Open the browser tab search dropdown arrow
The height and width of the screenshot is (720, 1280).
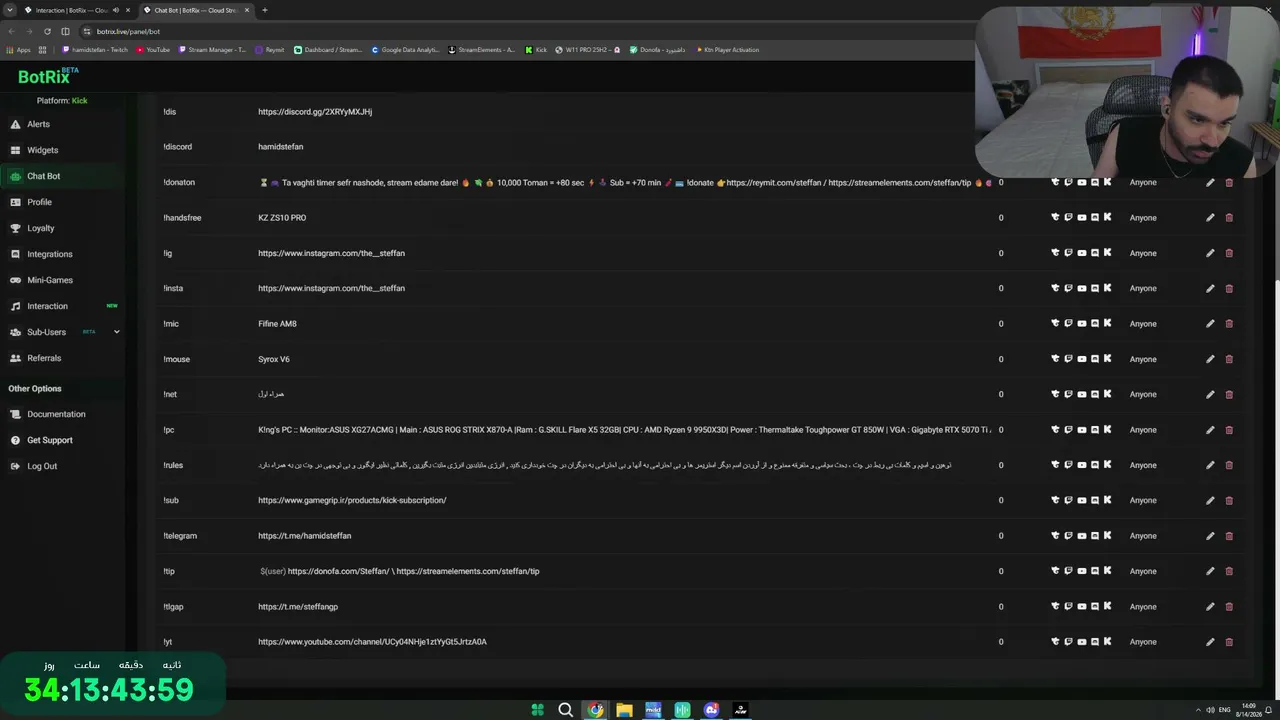(x=10, y=10)
